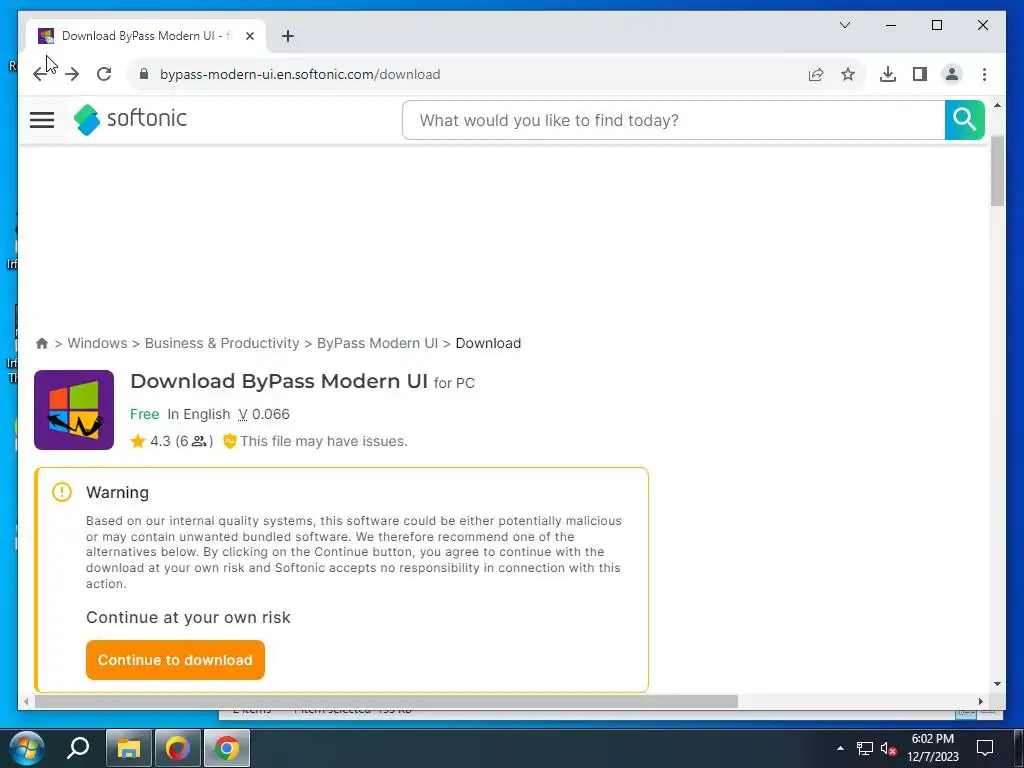Open a new browser tab
Screen dimensions: 1024x768
287,36
